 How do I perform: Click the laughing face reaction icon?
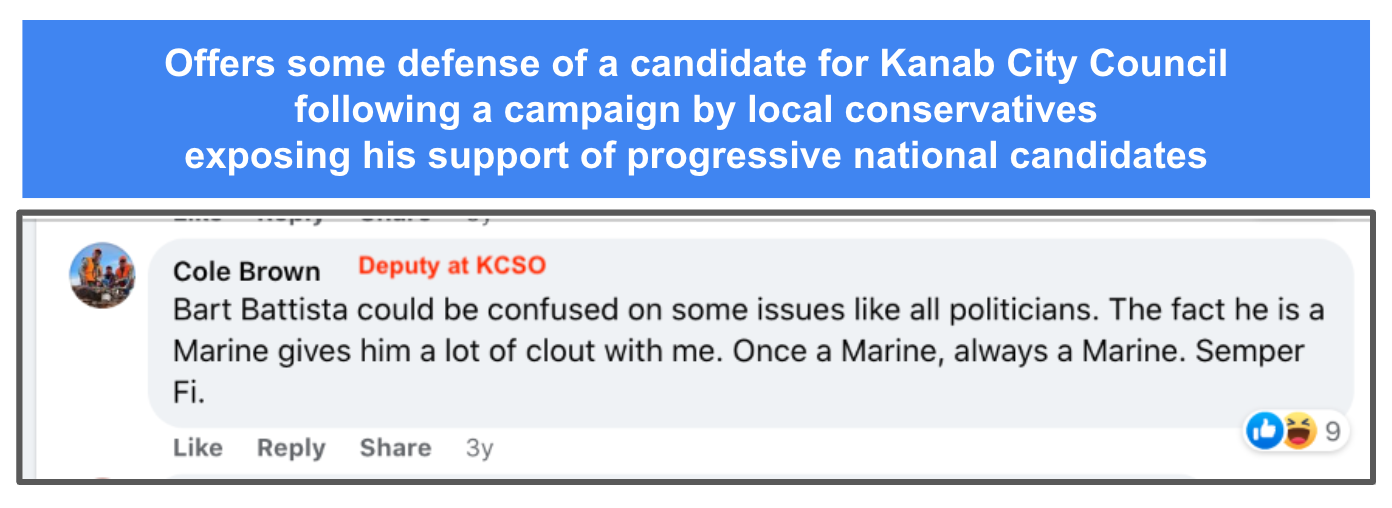[1297, 432]
